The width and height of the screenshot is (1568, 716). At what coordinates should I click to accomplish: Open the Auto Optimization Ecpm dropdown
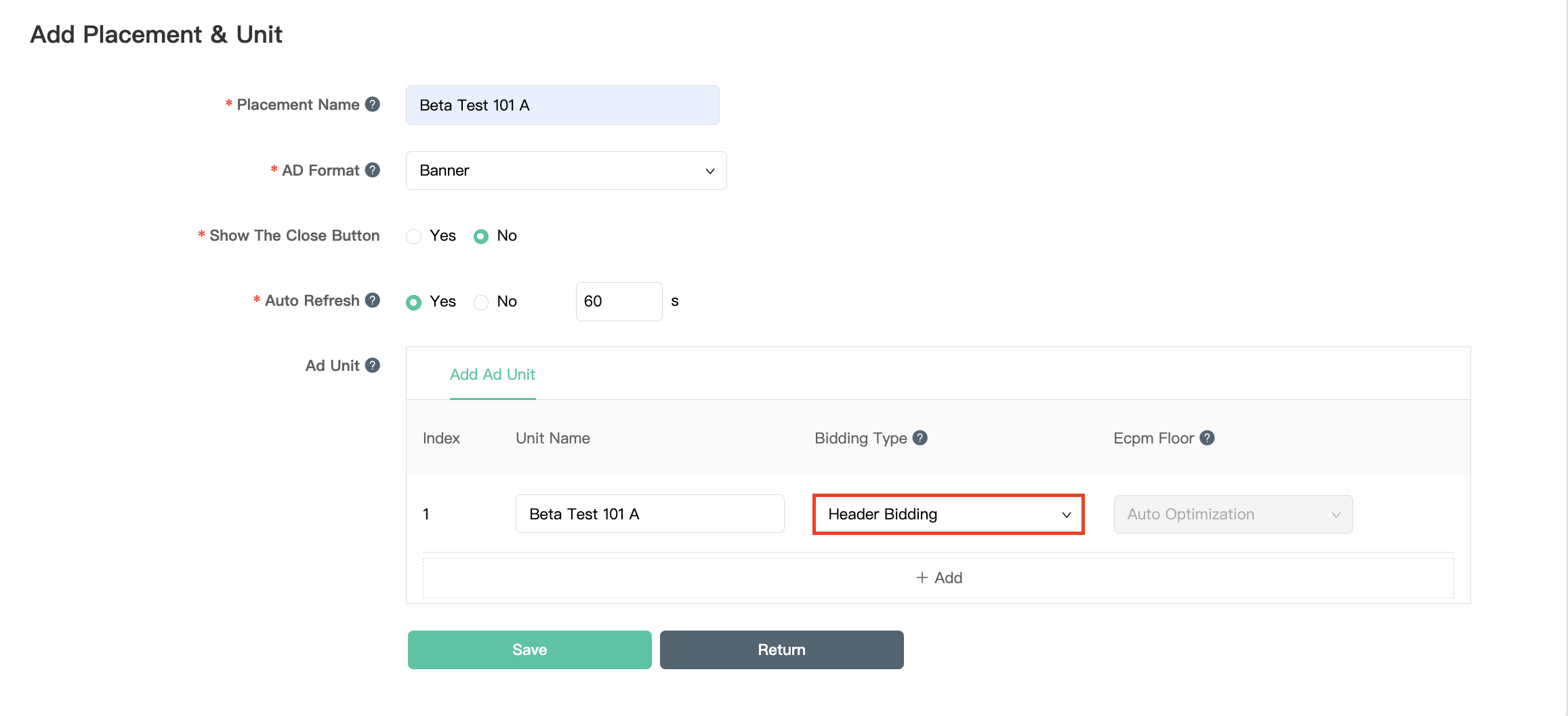pyautogui.click(x=1233, y=515)
